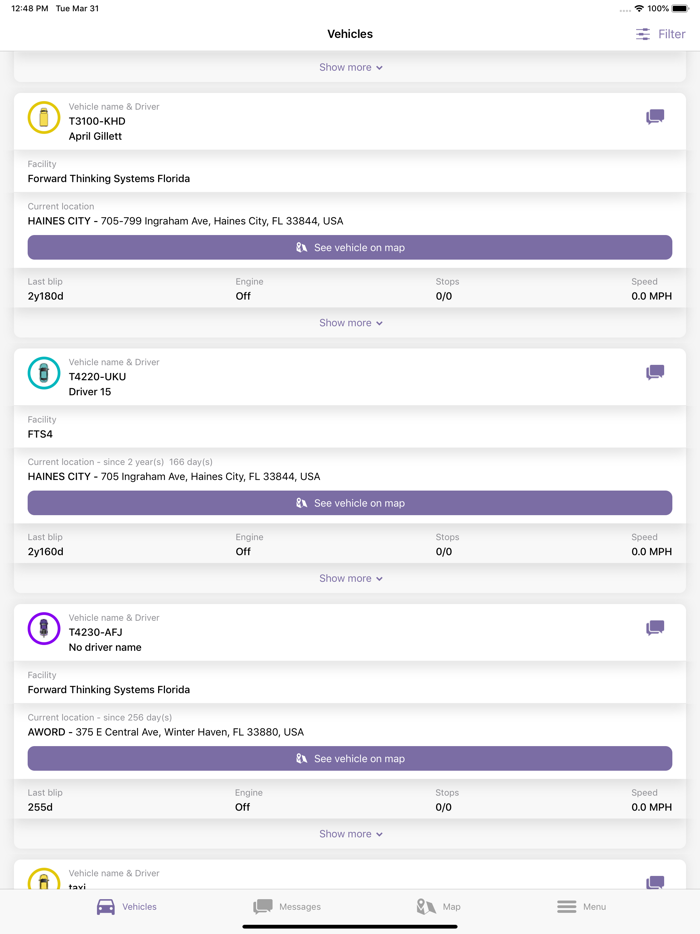Switch to the Vehicles tab

tap(126, 906)
